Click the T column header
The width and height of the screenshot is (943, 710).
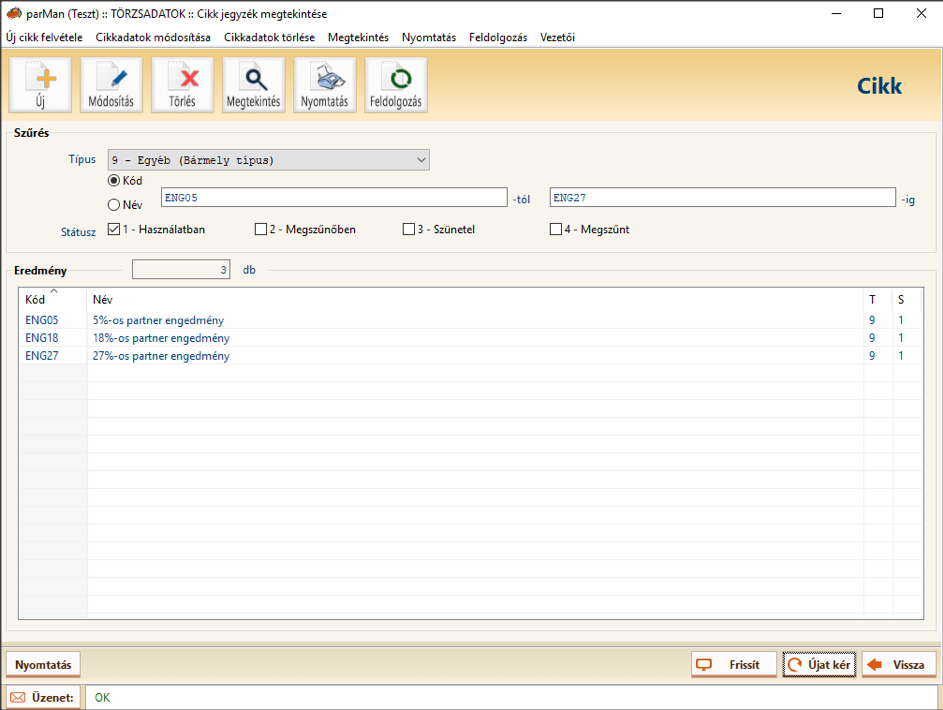[878, 299]
